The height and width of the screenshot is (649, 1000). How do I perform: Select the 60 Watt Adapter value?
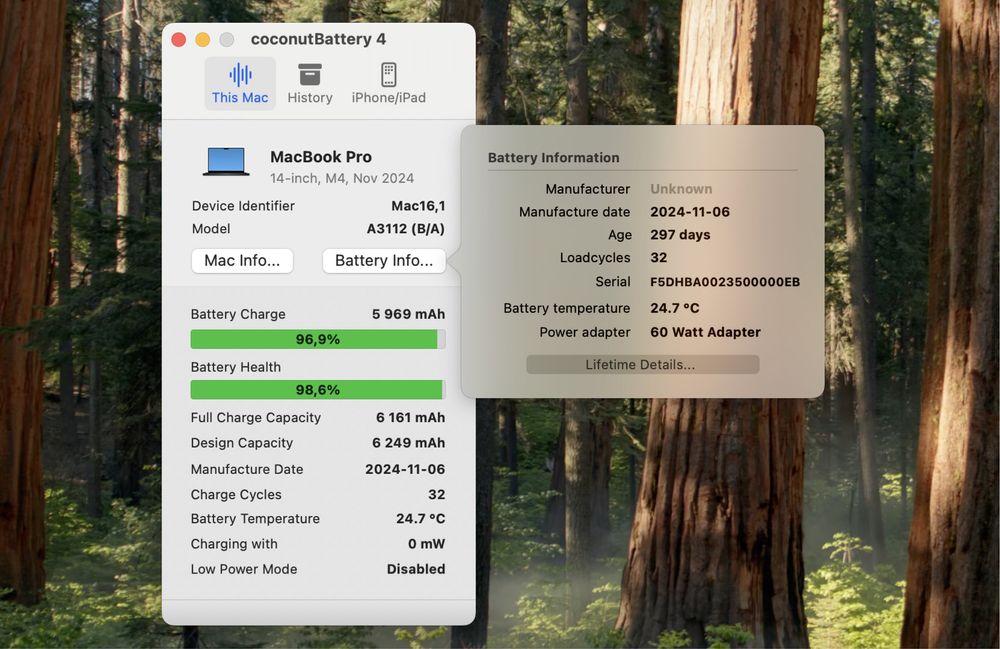point(705,333)
